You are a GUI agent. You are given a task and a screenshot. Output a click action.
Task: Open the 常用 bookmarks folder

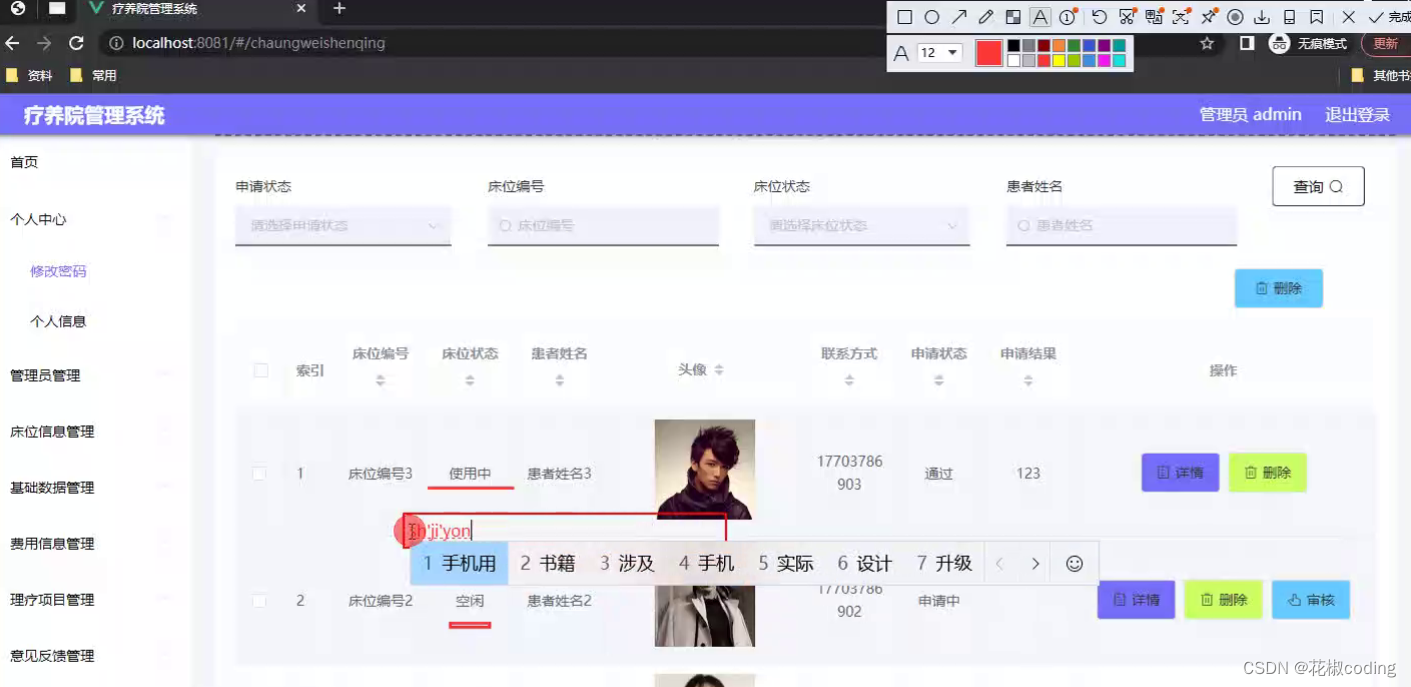[93, 75]
